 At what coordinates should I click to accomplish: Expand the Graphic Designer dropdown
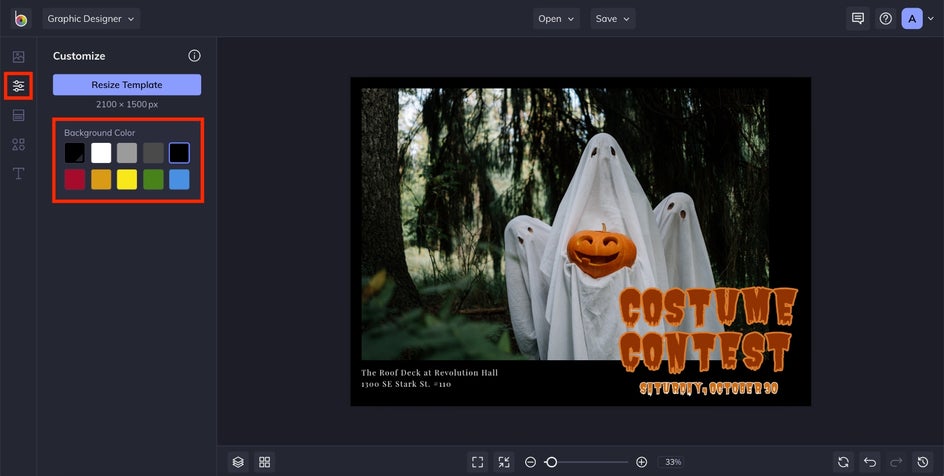pos(91,18)
